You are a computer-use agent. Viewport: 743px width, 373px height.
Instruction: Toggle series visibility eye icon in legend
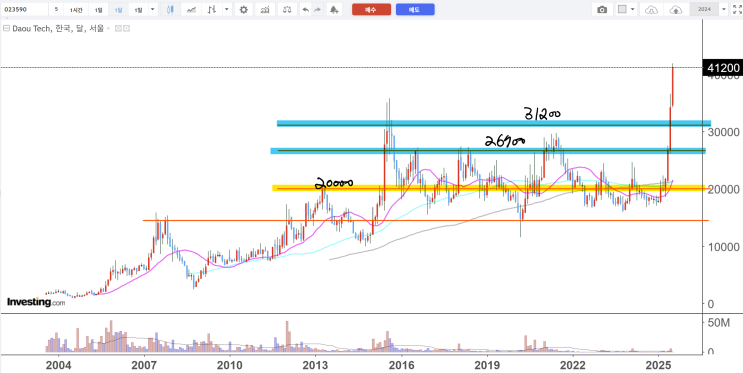pos(118,28)
